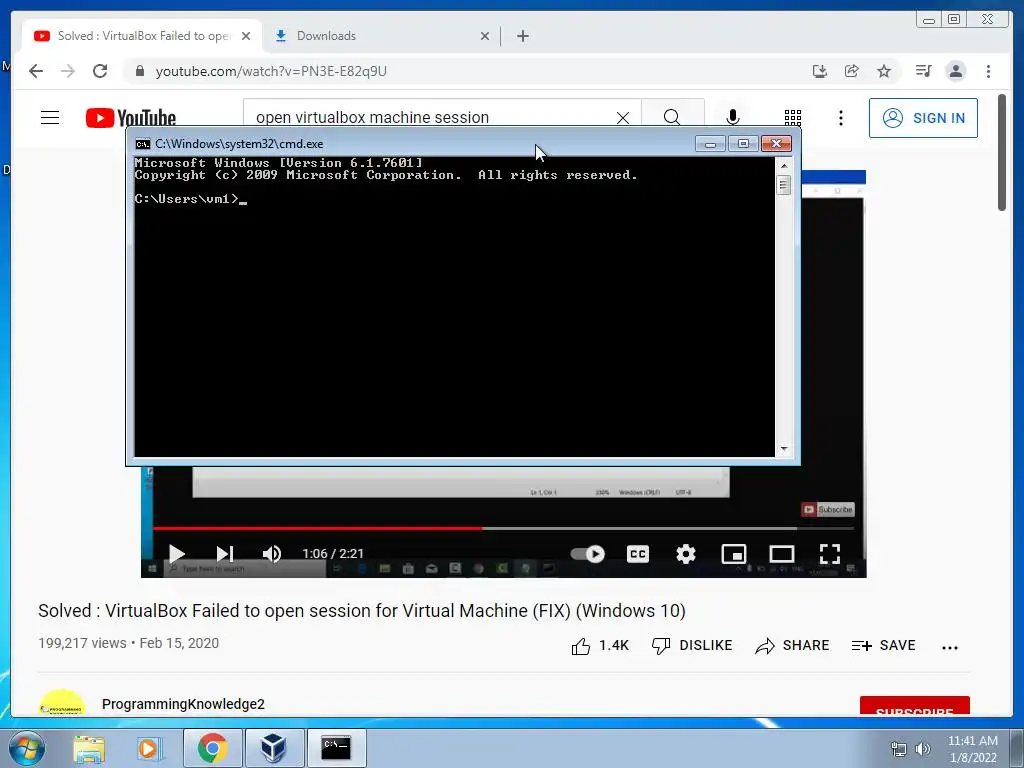Mute the video volume
1024x768 pixels.
pos(272,554)
